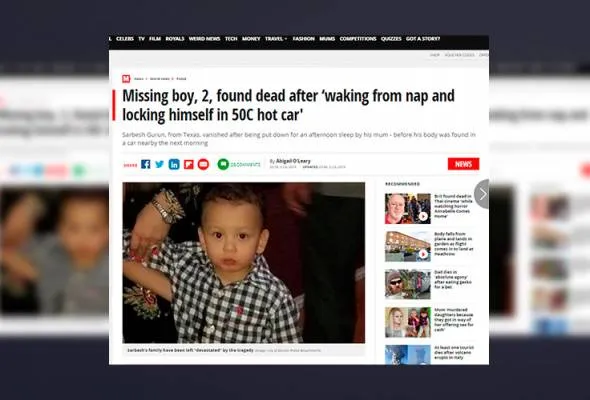Open the main photo of the boy
This screenshot has height=400, width=590.
pos(243,263)
